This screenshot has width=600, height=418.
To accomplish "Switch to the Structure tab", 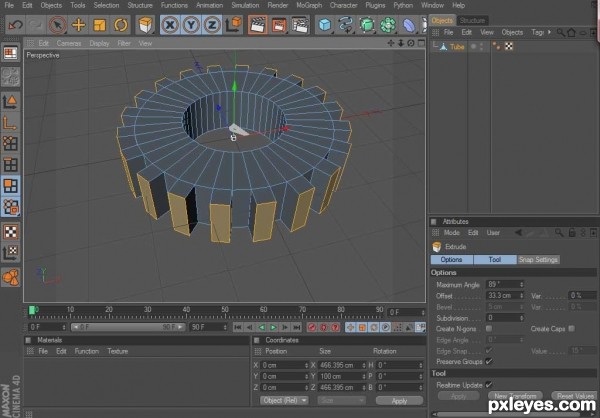I will point(473,20).
